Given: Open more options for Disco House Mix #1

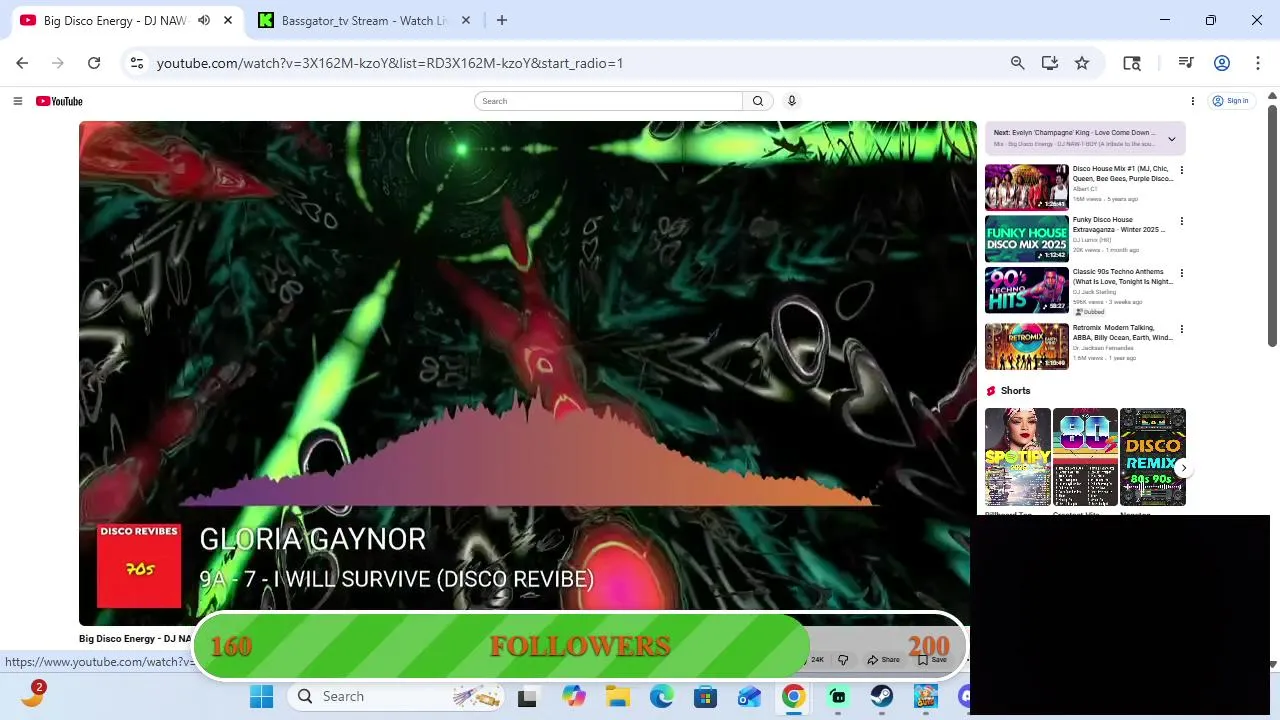Looking at the screenshot, I should [x=1182, y=170].
